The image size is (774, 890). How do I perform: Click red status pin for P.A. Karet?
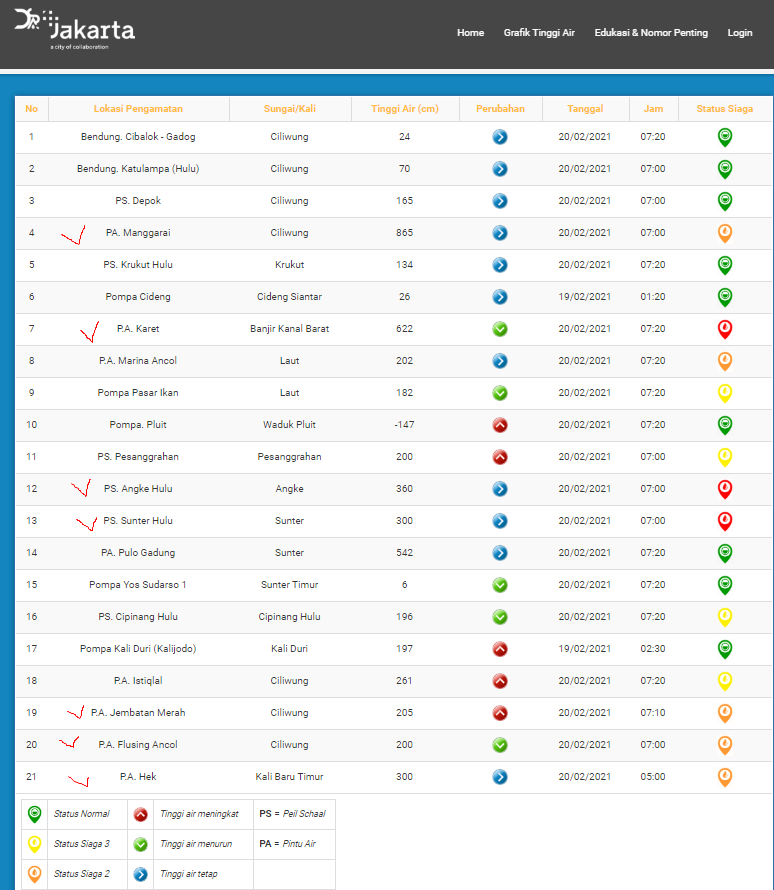tap(725, 329)
